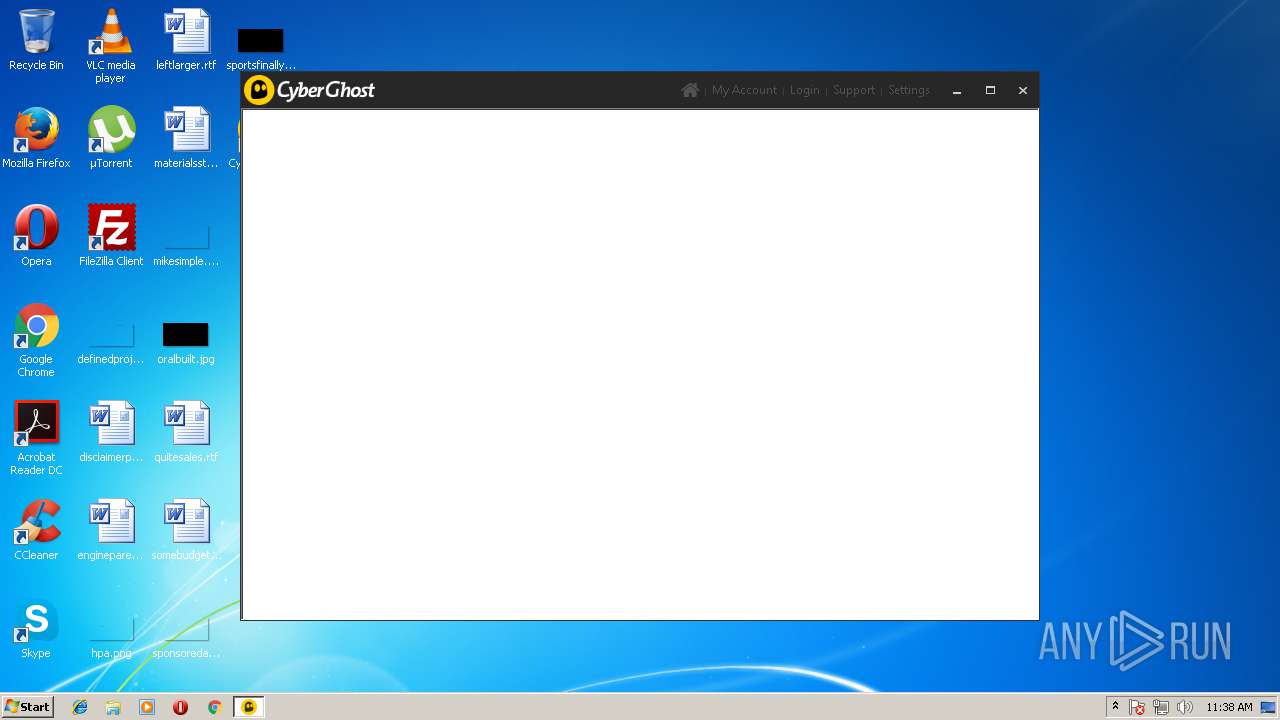Open the Recycle Bin desktop icon
Image resolution: width=1280 pixels, height=720 pixels.
[x=36, y=40]
